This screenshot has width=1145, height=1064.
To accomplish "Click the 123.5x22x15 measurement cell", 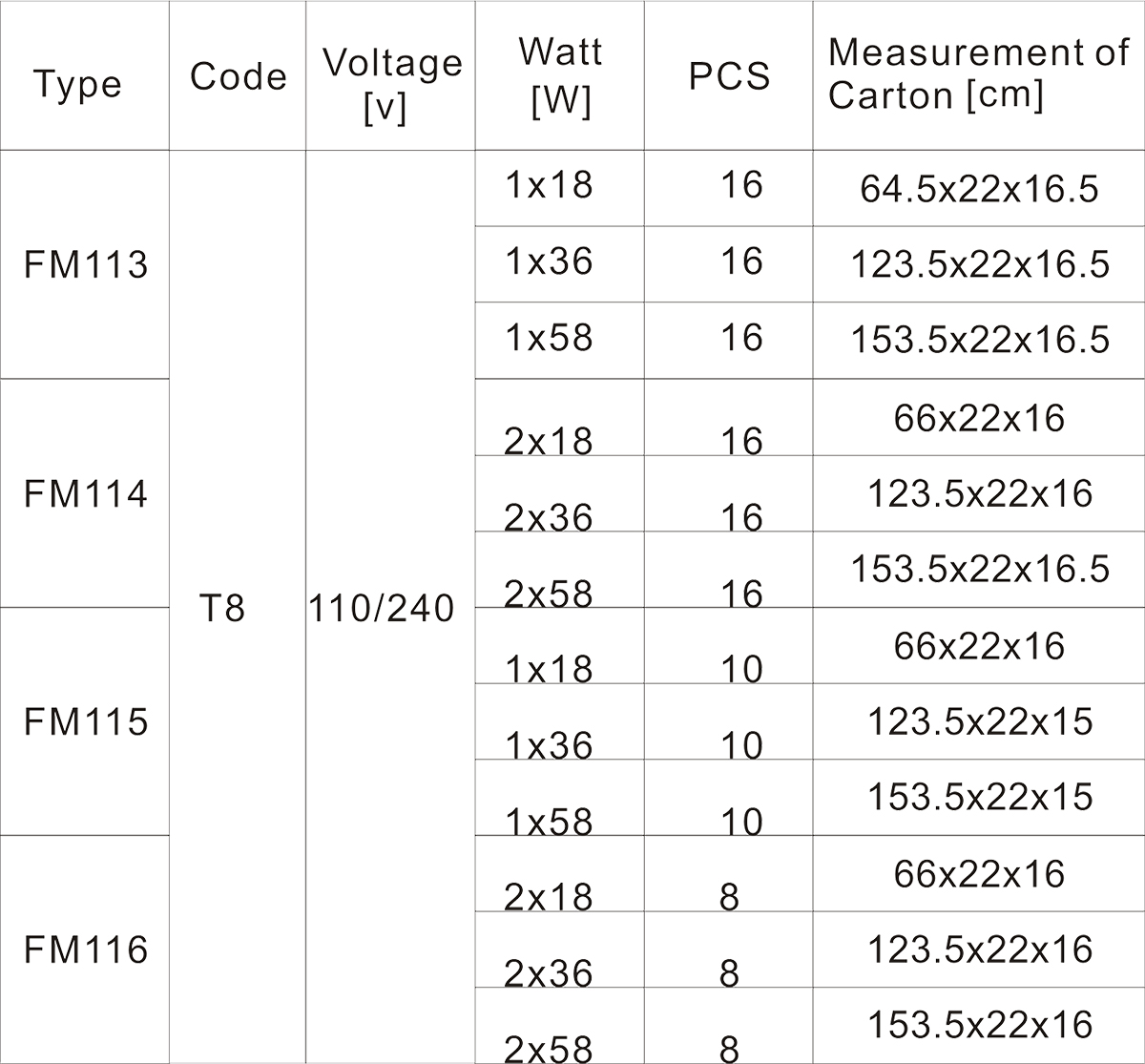I will click(979, 721).
